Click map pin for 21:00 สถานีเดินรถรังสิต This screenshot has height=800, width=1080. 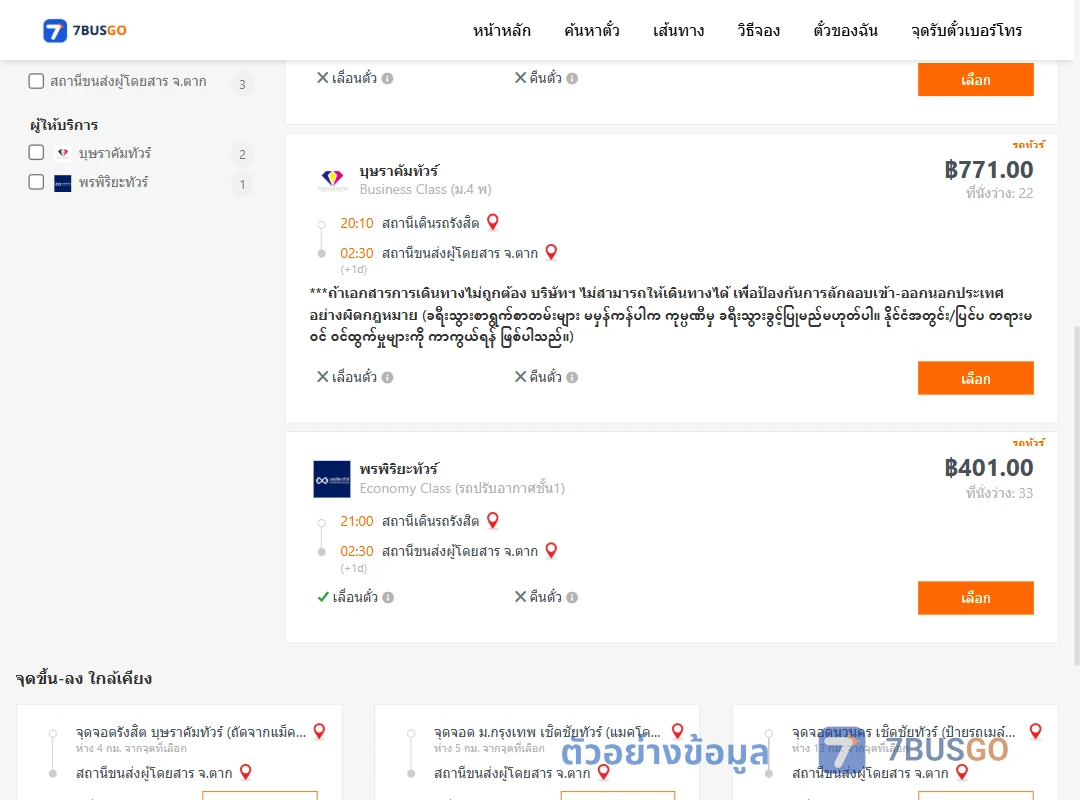492,520
